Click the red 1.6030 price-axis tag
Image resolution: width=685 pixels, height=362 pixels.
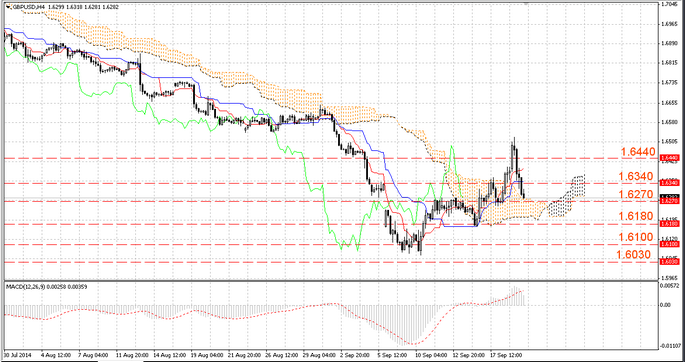(x=669, y=261)
